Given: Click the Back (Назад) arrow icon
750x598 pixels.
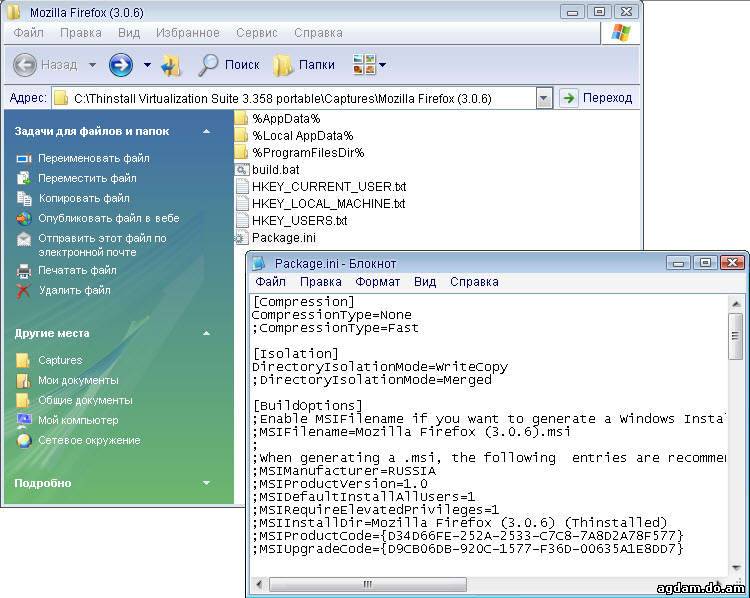Looking at the screenshot, I should pos(24,65).
